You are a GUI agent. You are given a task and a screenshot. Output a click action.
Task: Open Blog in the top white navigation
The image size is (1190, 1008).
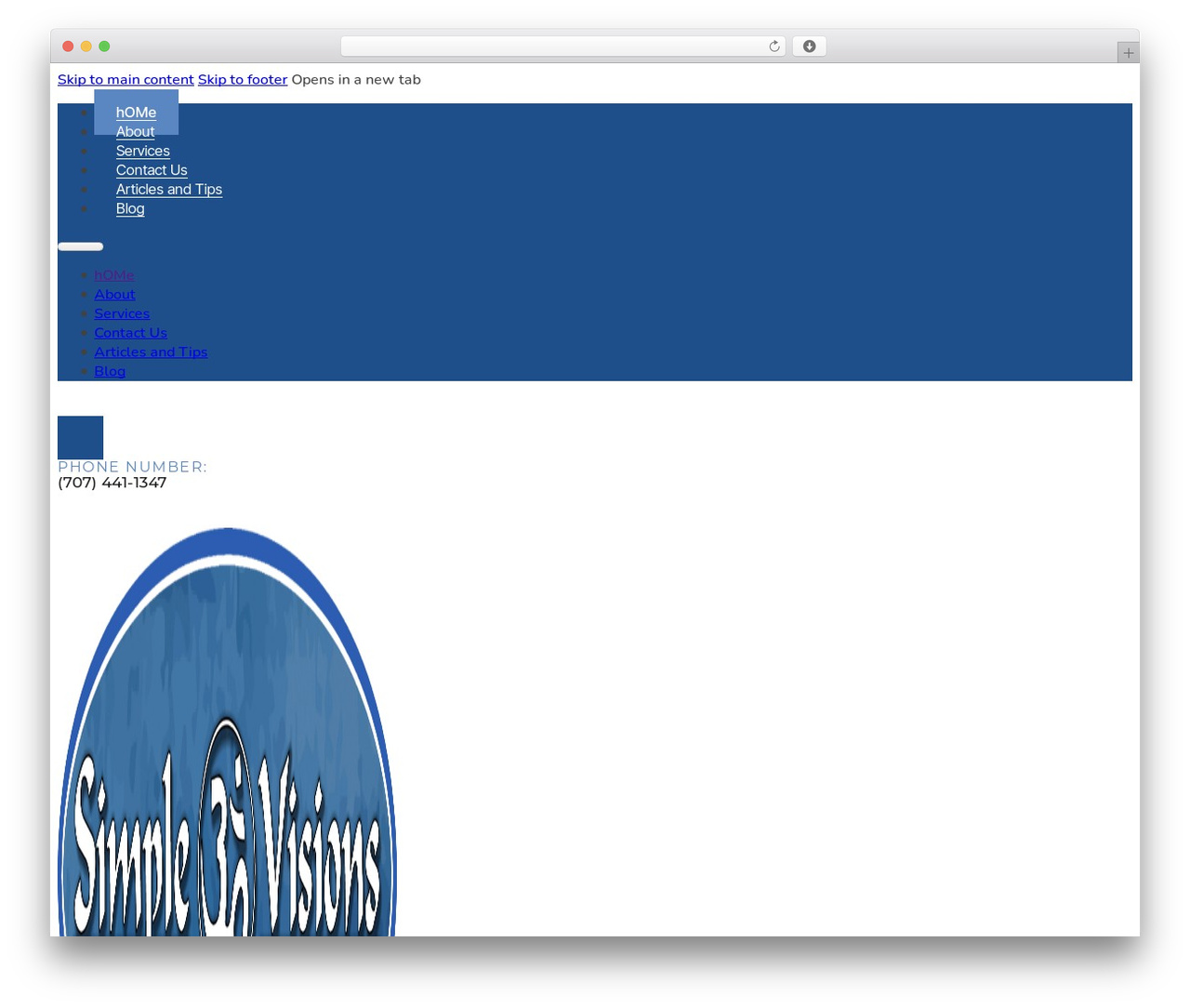[130, 208]
